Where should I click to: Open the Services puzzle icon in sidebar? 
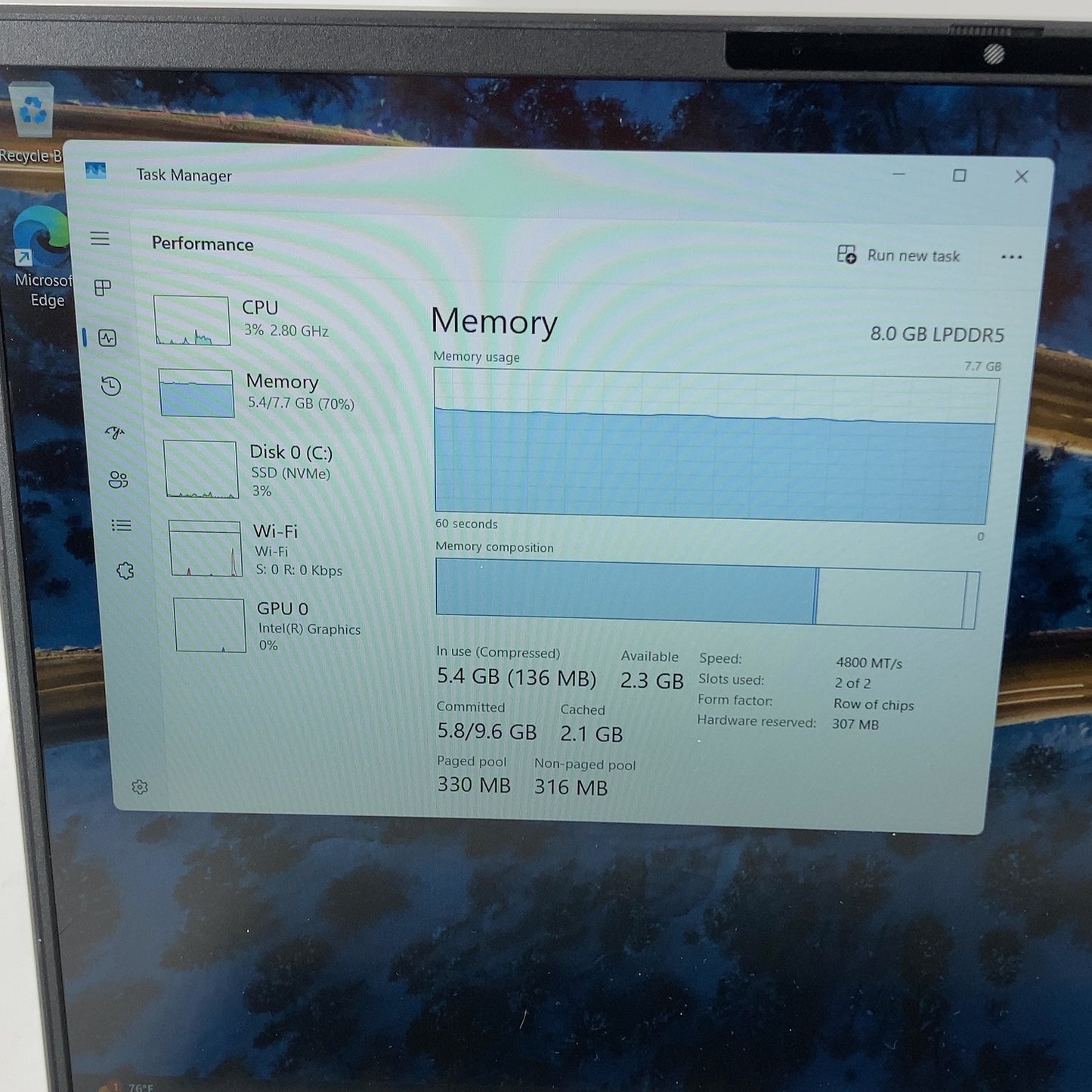(x=125, y=571)
